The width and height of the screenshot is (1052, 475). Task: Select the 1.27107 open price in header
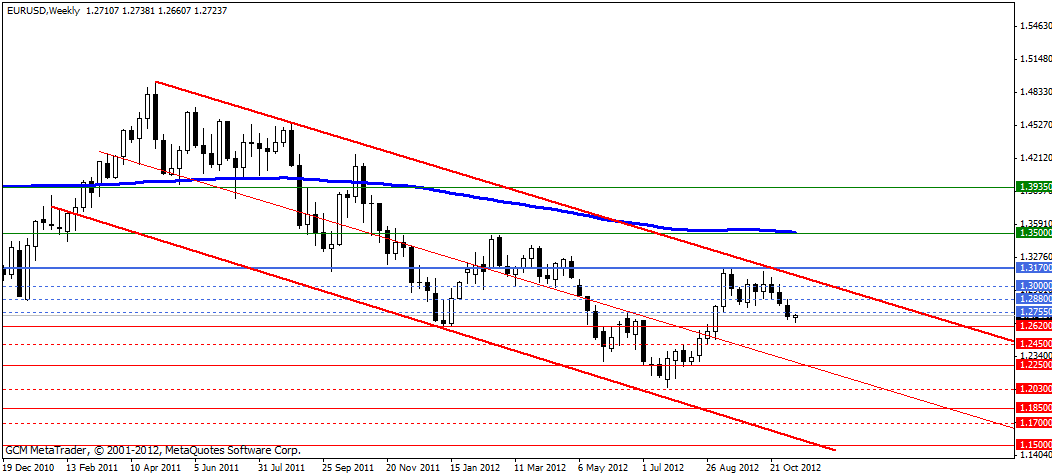(x=103, y=11)
